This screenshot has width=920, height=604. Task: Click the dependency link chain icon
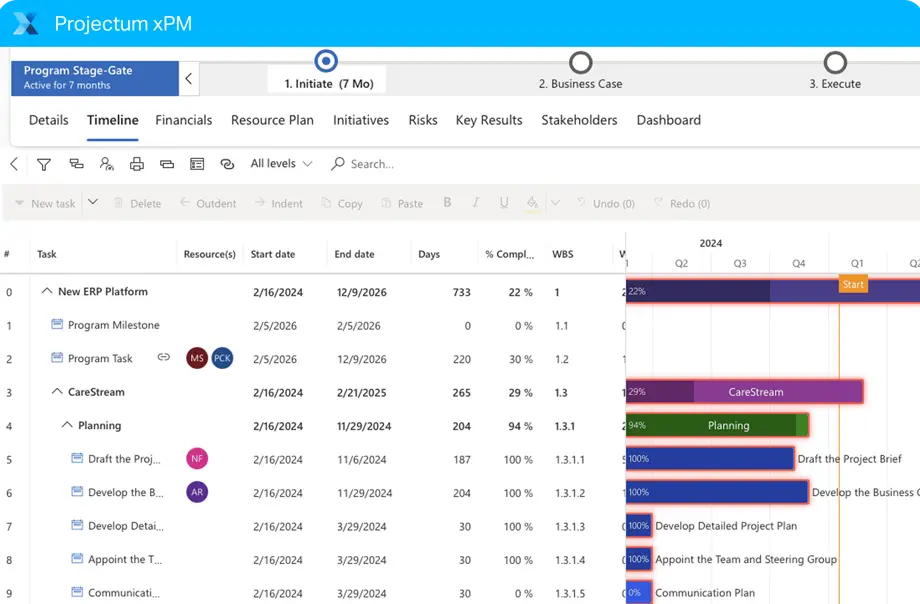point(227,164)
